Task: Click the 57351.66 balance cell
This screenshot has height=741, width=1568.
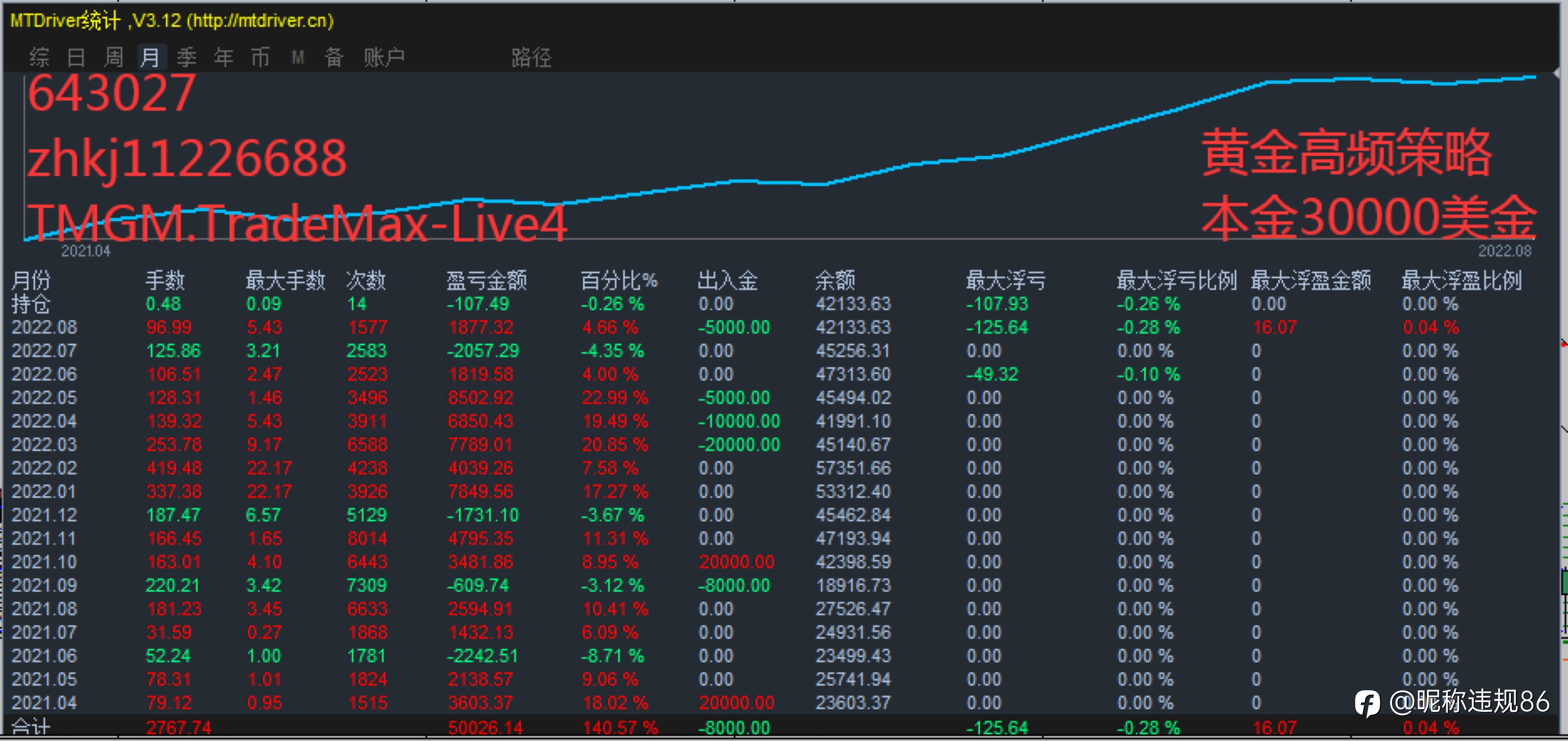Action: [853, 468]
